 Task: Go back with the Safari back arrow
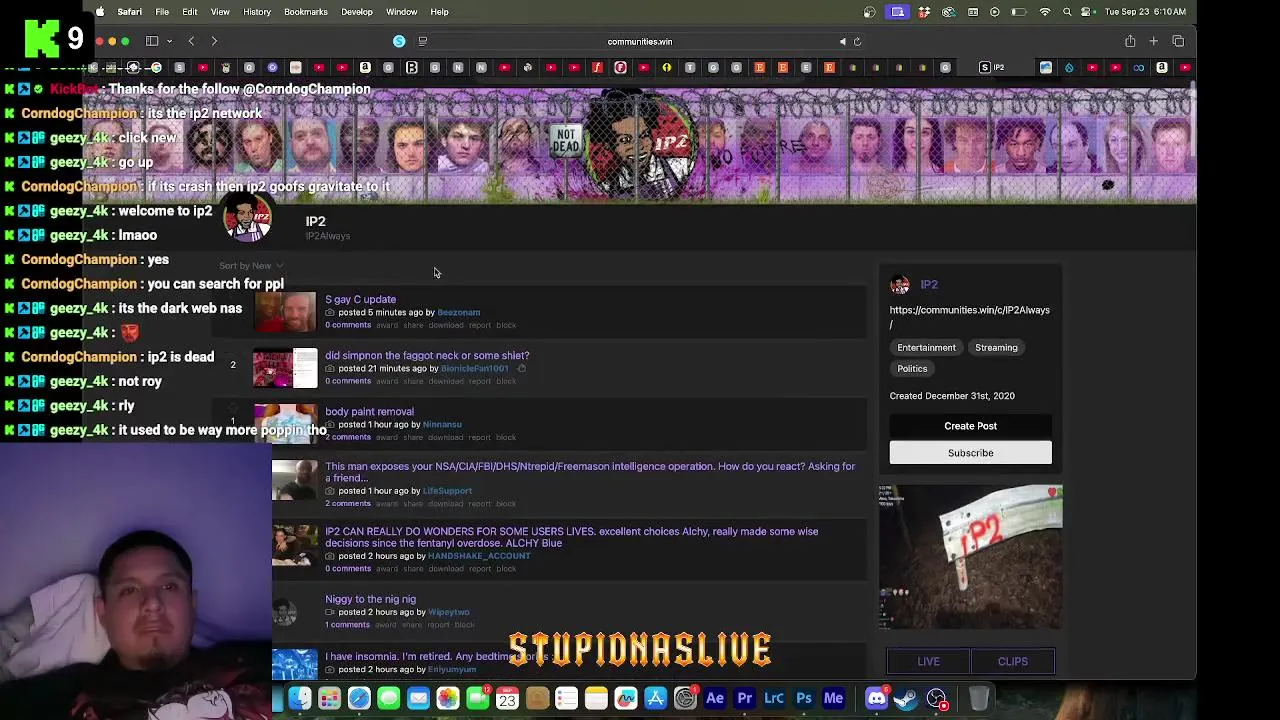[x=191, y=41]
